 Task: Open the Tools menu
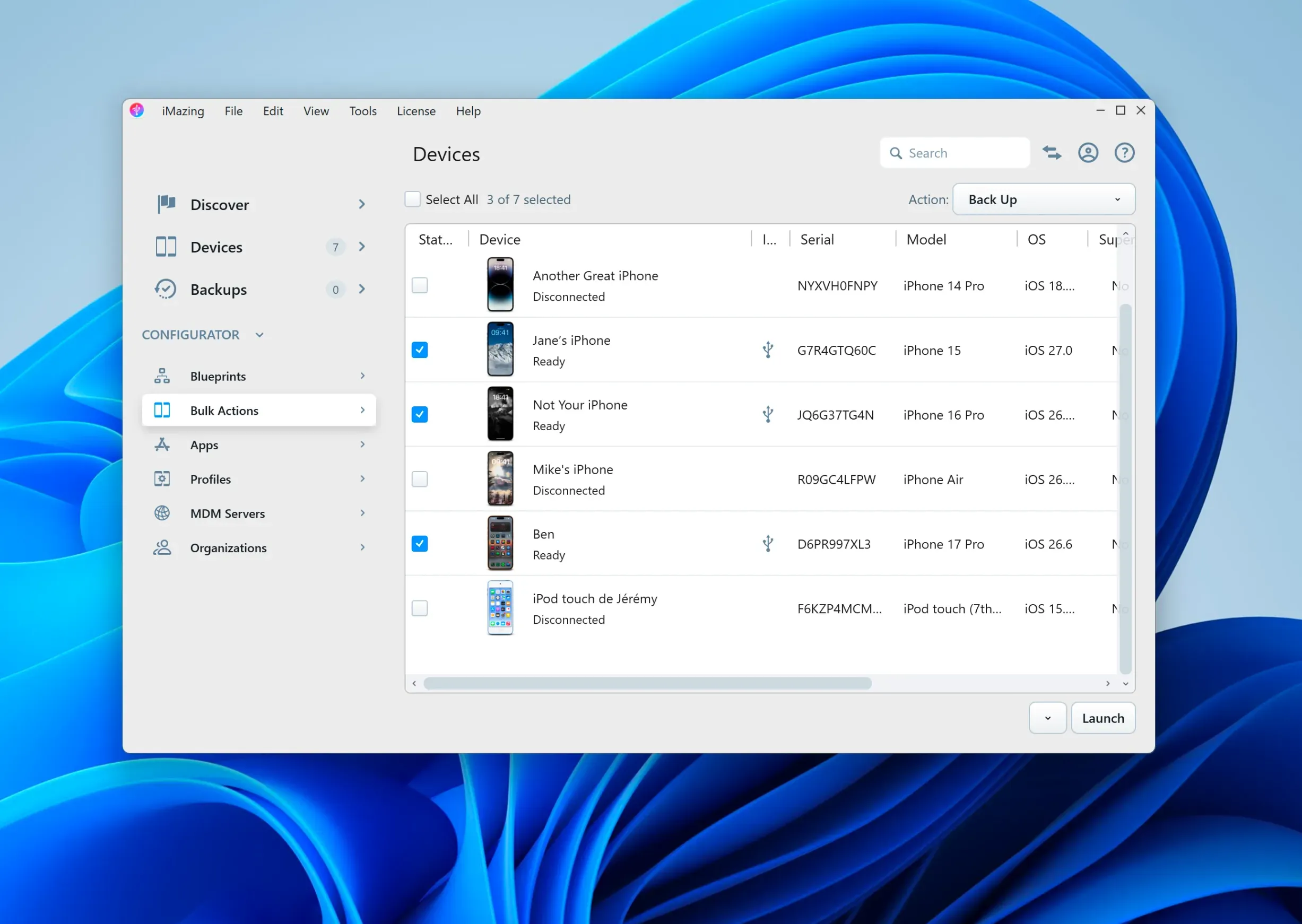click(x=362, y=111)
